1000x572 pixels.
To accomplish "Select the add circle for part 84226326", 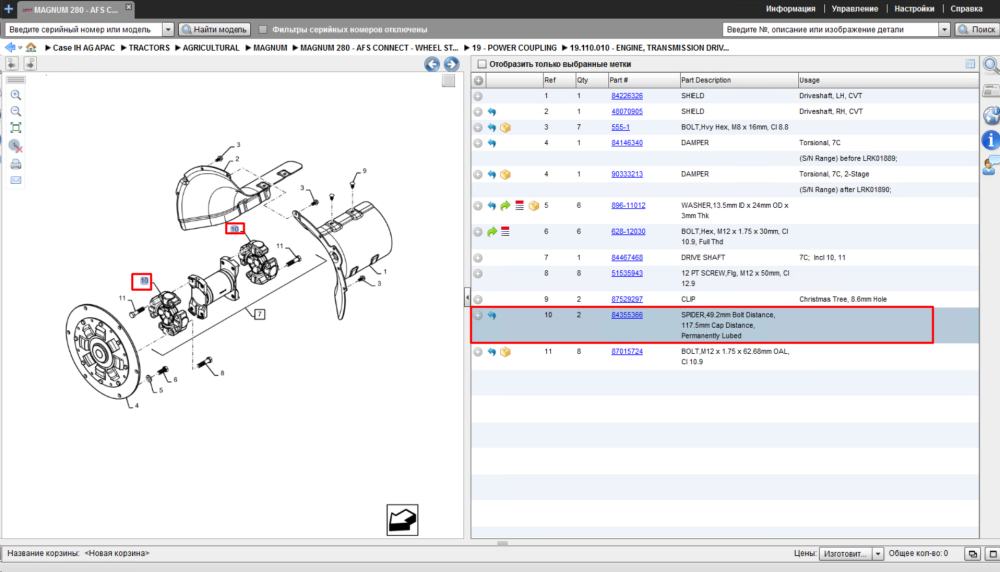I will 478,96.
